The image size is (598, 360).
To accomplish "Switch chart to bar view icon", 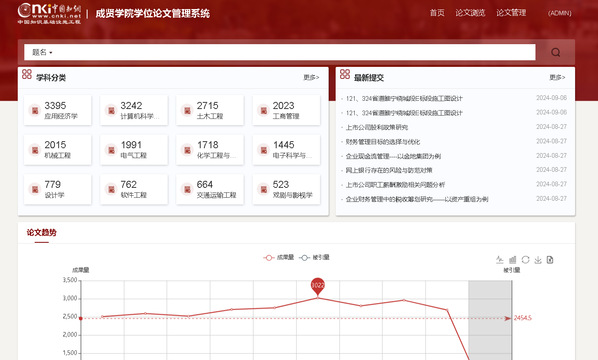I will coord(513,260).
